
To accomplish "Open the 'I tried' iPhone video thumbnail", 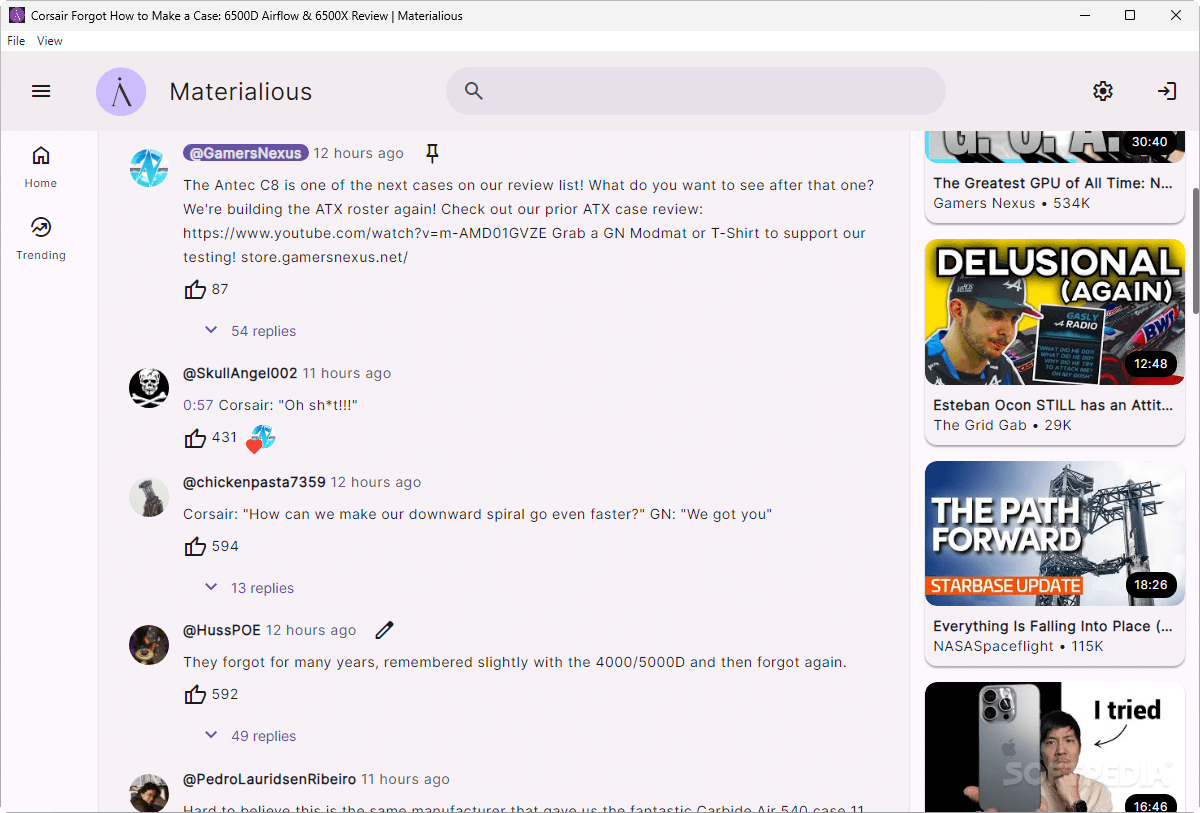I will [x=1054, y=748].
